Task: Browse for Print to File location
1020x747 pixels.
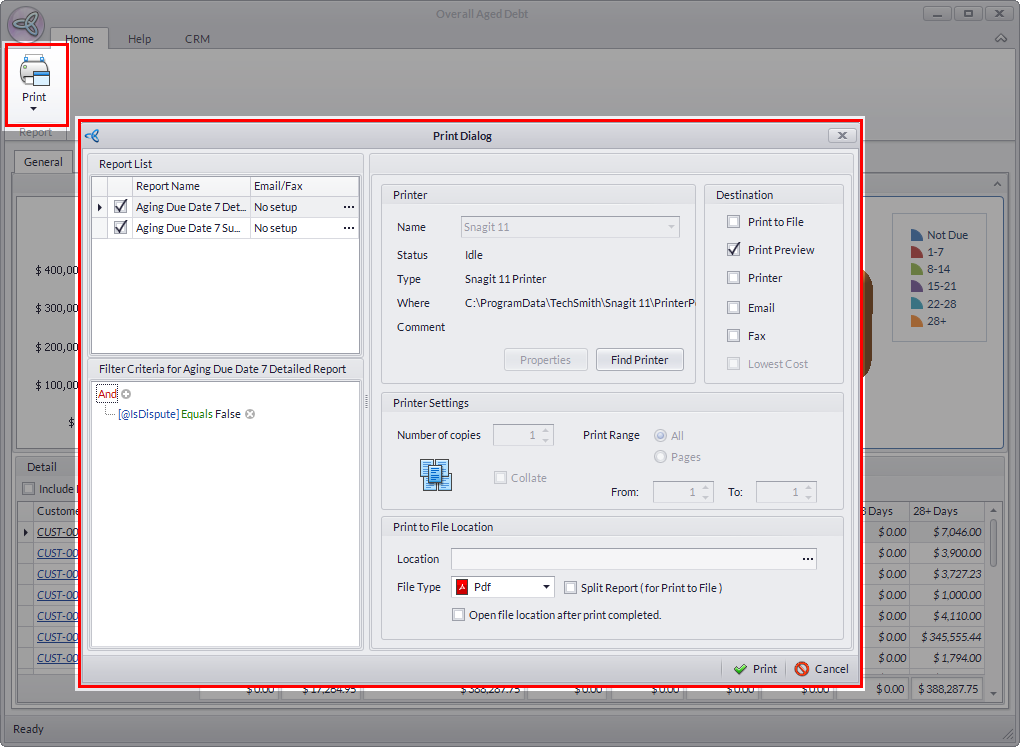Action: [x=807, y=559]
